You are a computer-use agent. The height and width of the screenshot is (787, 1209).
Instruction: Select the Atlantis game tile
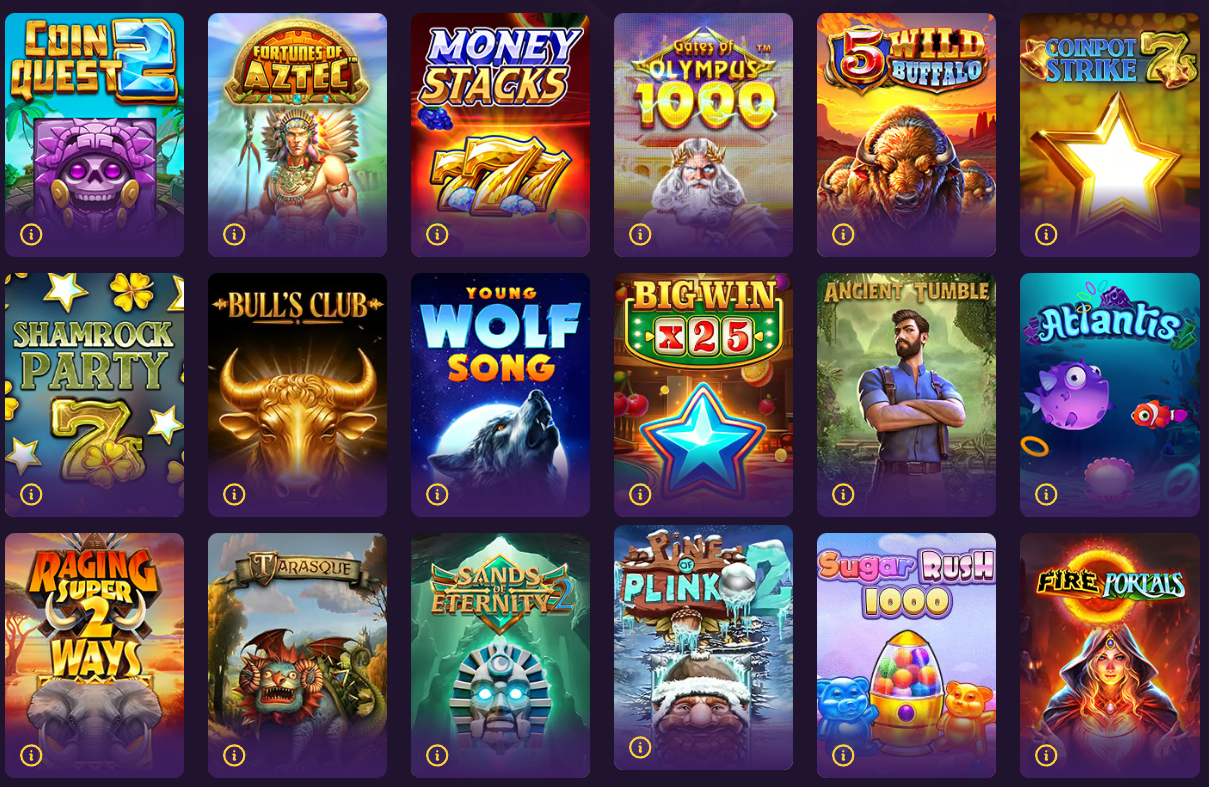click(x=1110, y=395)
